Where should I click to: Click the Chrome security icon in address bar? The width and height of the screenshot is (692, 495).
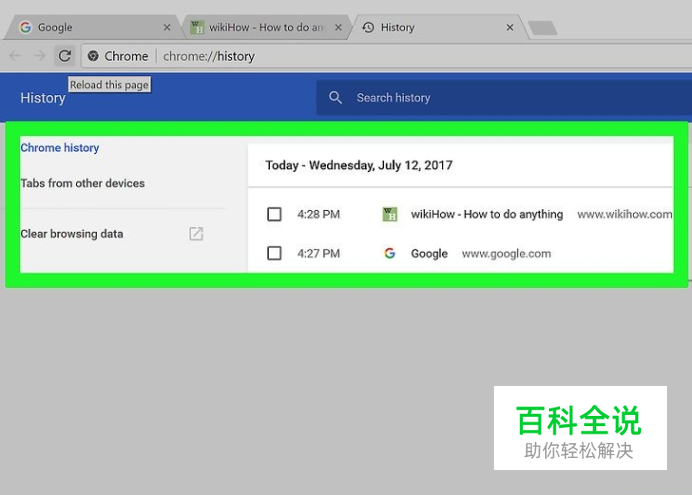coord(93,56)
